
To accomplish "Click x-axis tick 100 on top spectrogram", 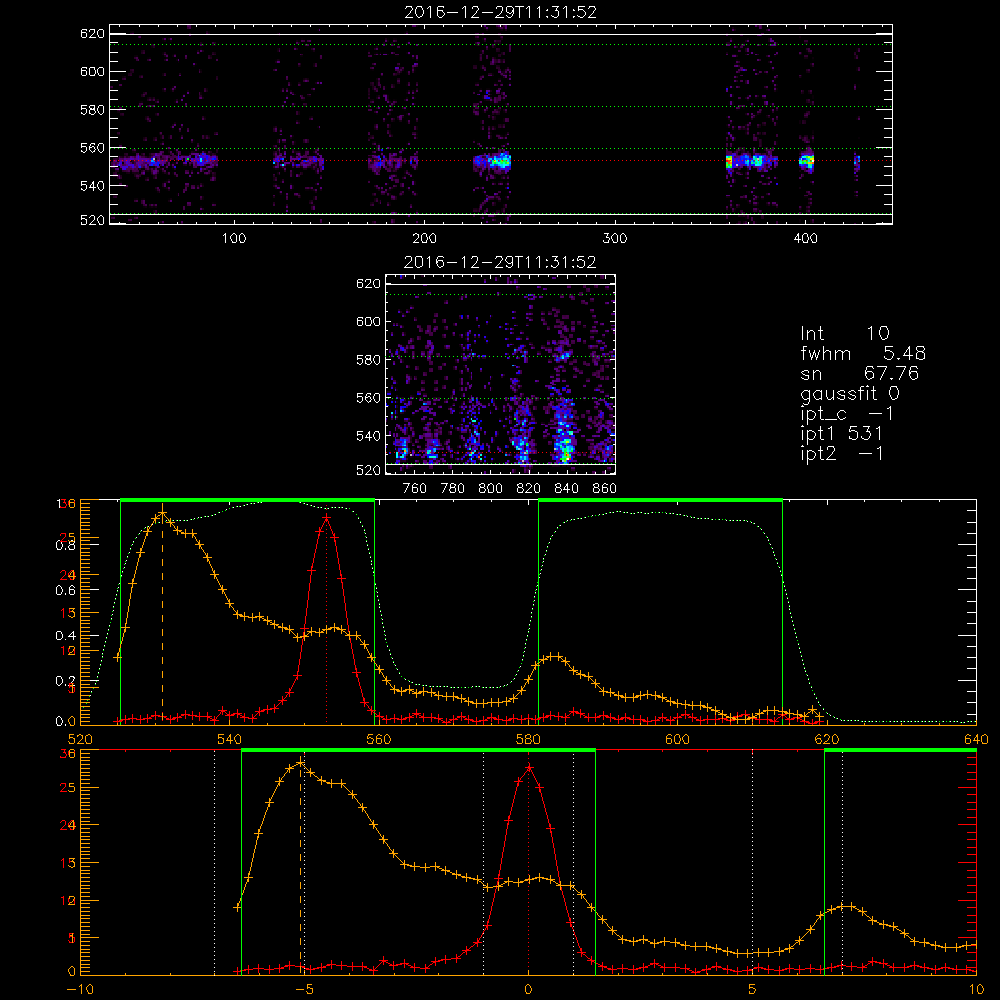I will [234, 238].
